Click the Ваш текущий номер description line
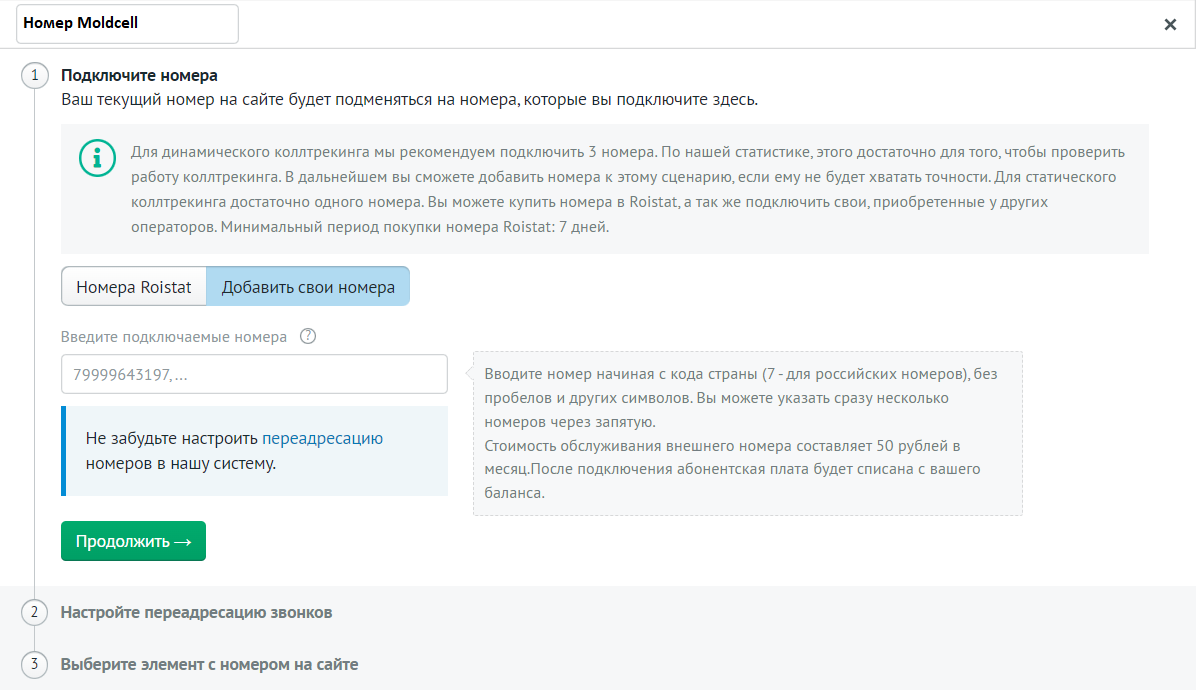The height and width of the screenshot is (690, 1196). (409, 100)
